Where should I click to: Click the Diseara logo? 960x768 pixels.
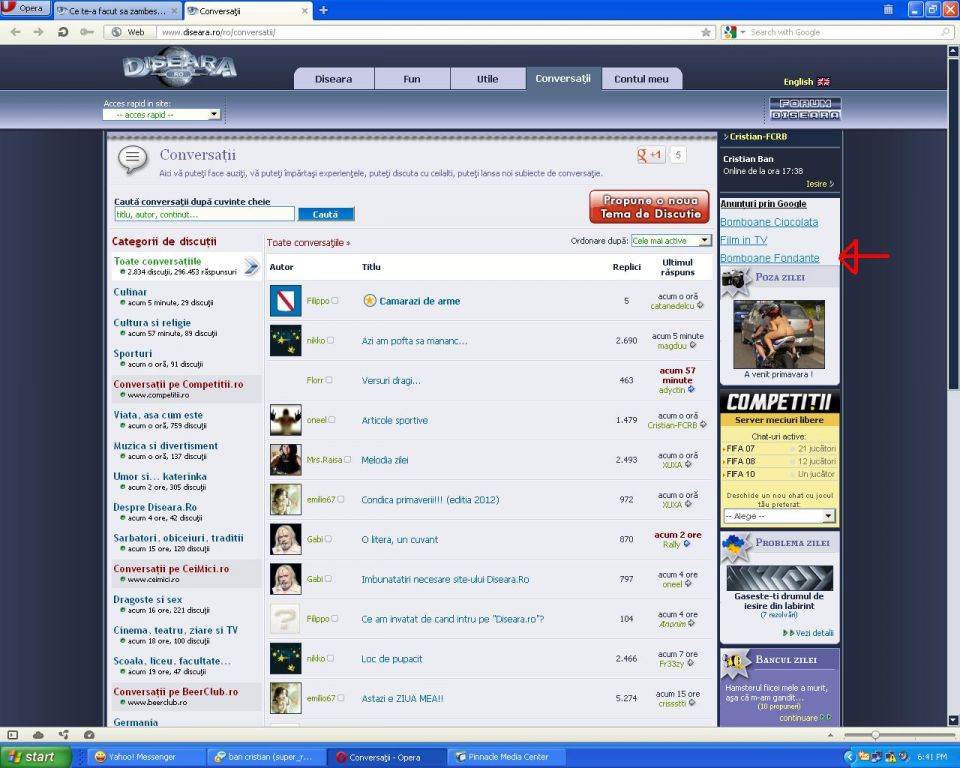pyautogui.click(x=179, y=67)
